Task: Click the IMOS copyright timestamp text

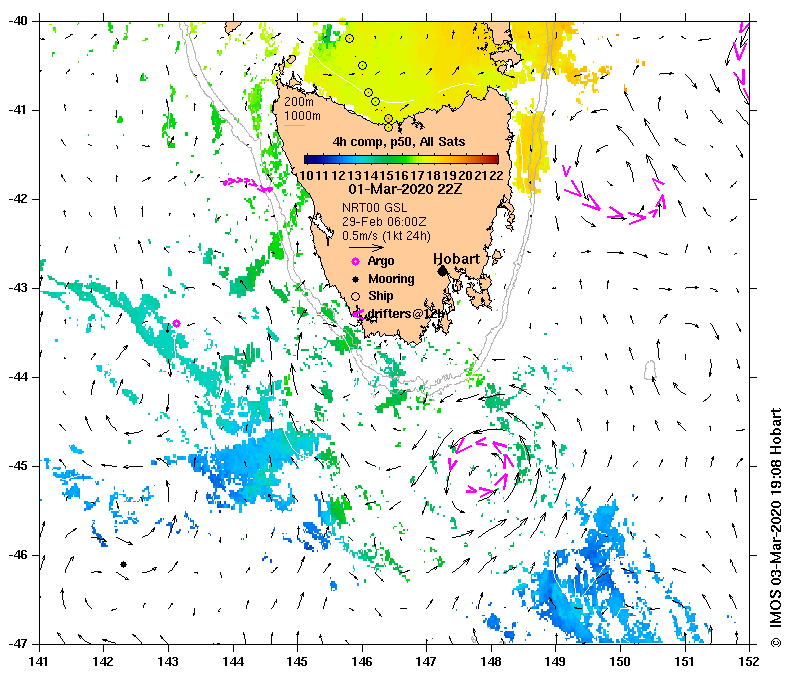Action: [x=776, y=528]
